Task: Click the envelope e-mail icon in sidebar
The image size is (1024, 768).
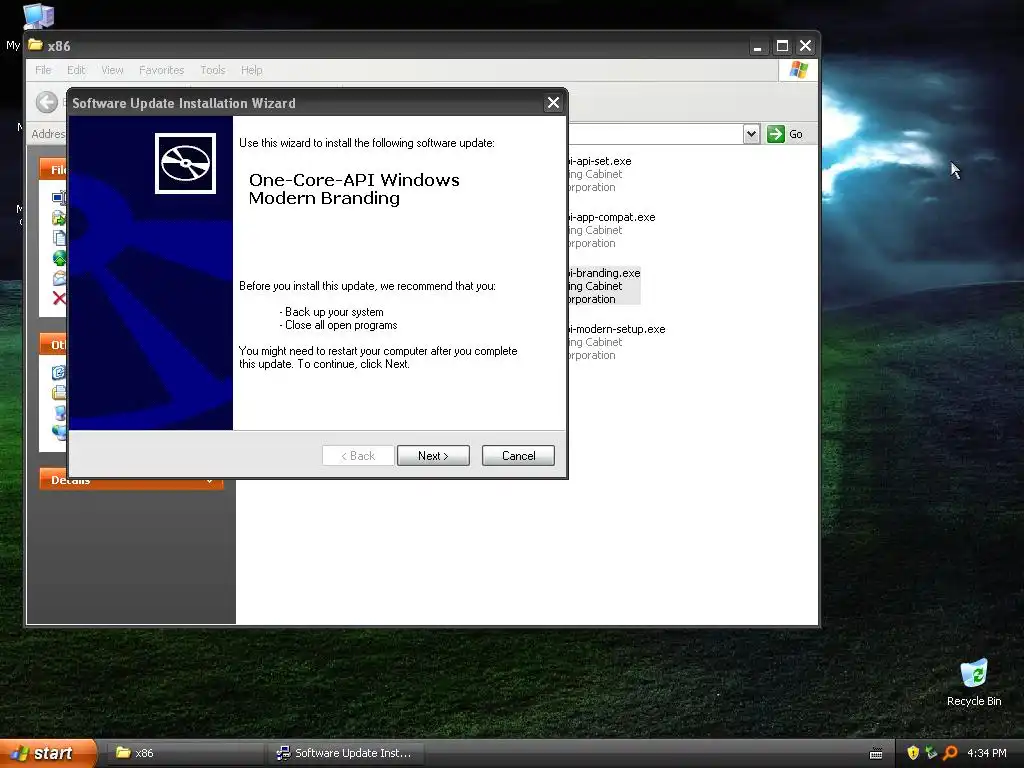Action: [59, 278]
